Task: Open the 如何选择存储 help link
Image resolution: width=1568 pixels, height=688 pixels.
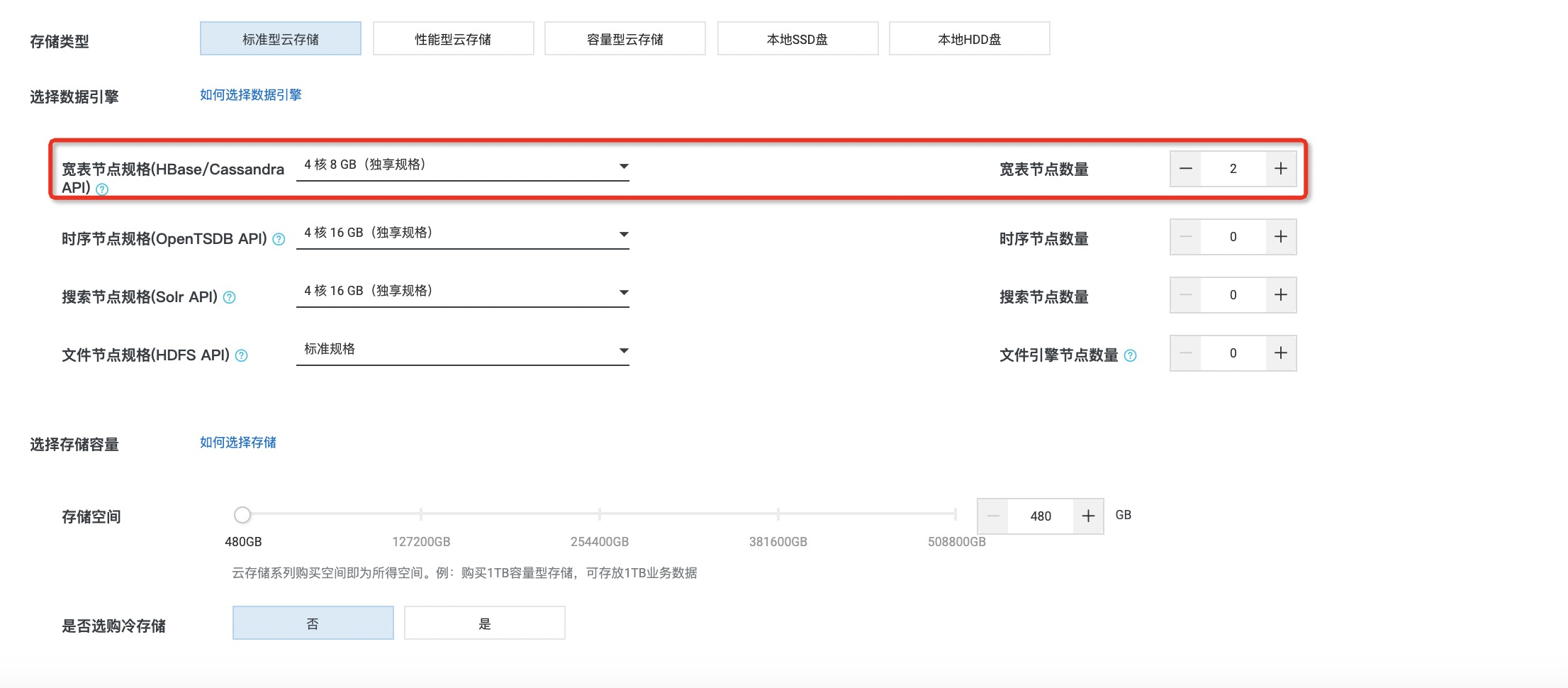Action: 238,443
